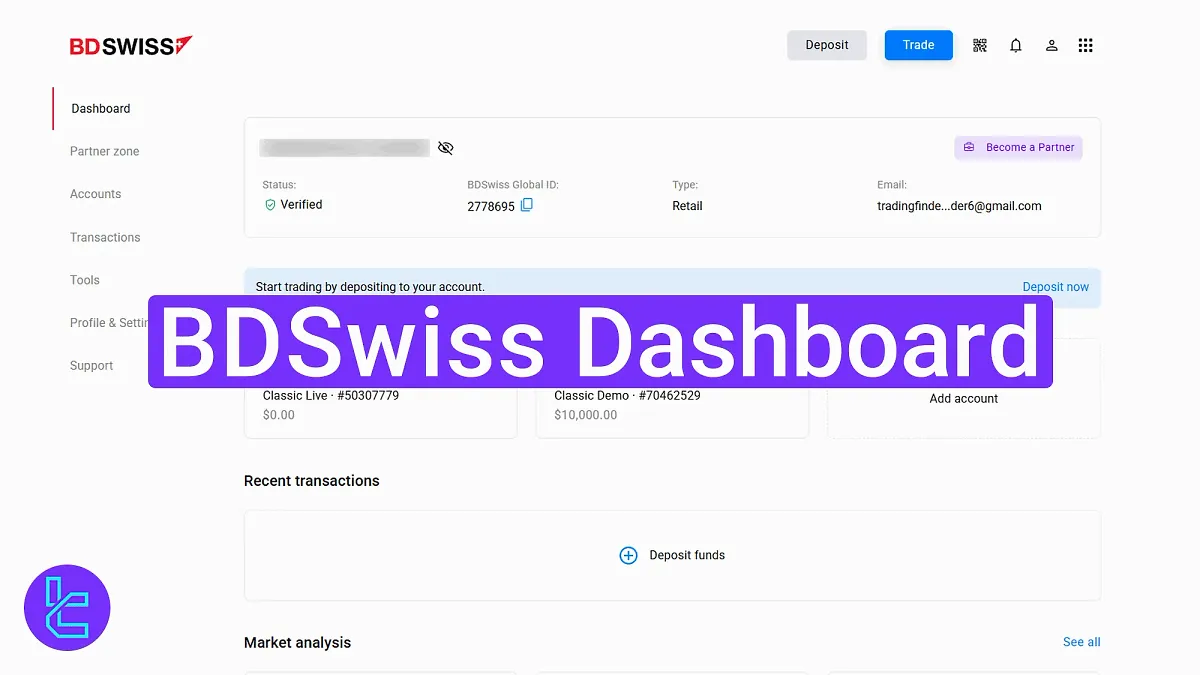Viewport: 1200px width, 675px height.
Task: Open the apps grid icon
Action: click(1086, 45)
